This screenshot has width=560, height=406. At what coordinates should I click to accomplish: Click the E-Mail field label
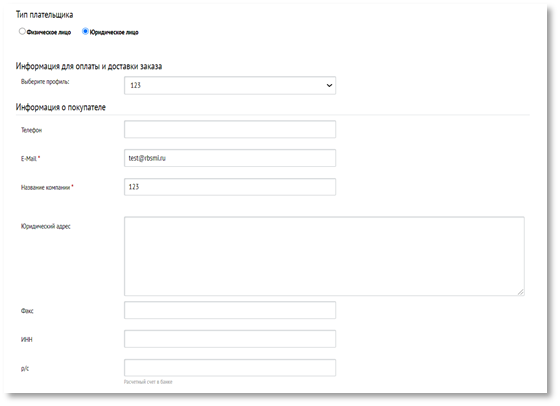tap(29, 159)
